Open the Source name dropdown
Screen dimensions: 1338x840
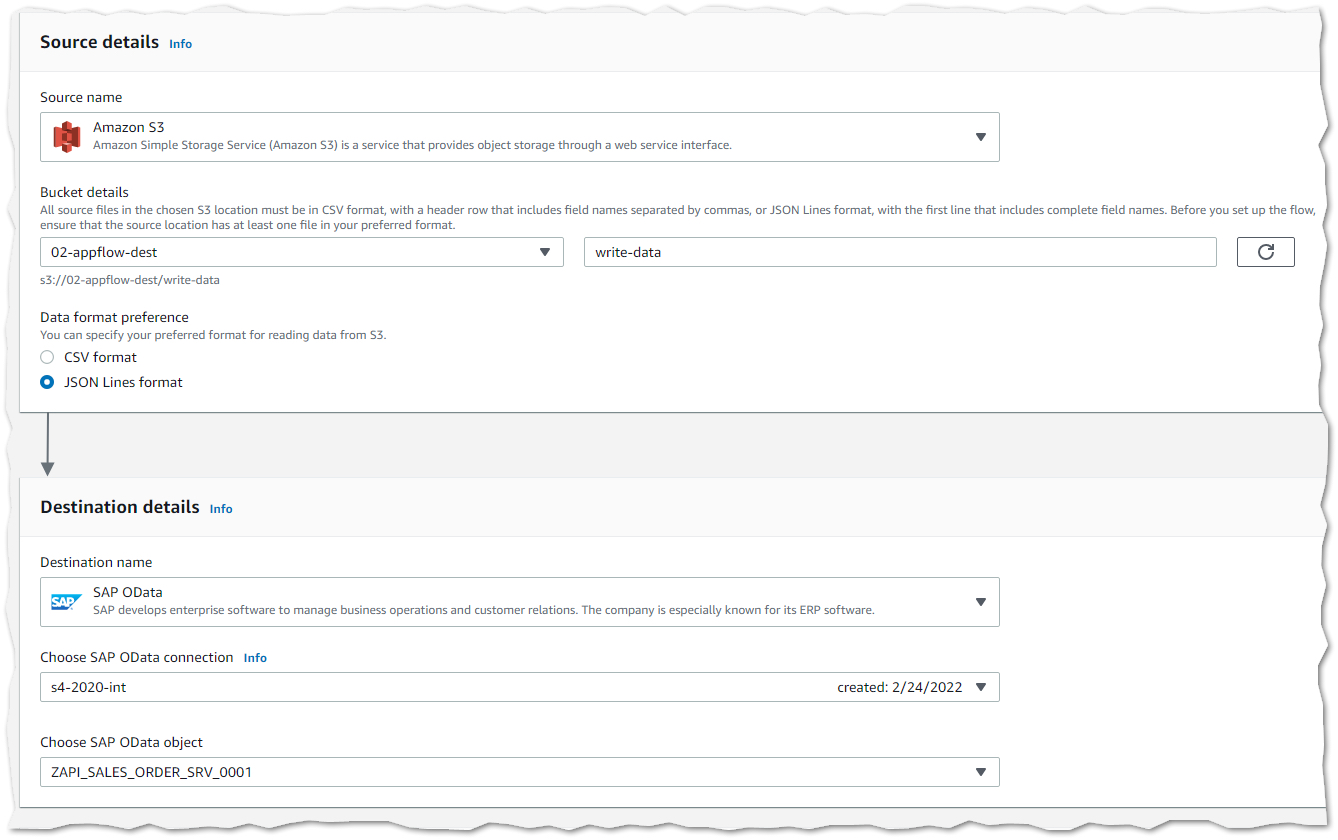click(520, 137)
